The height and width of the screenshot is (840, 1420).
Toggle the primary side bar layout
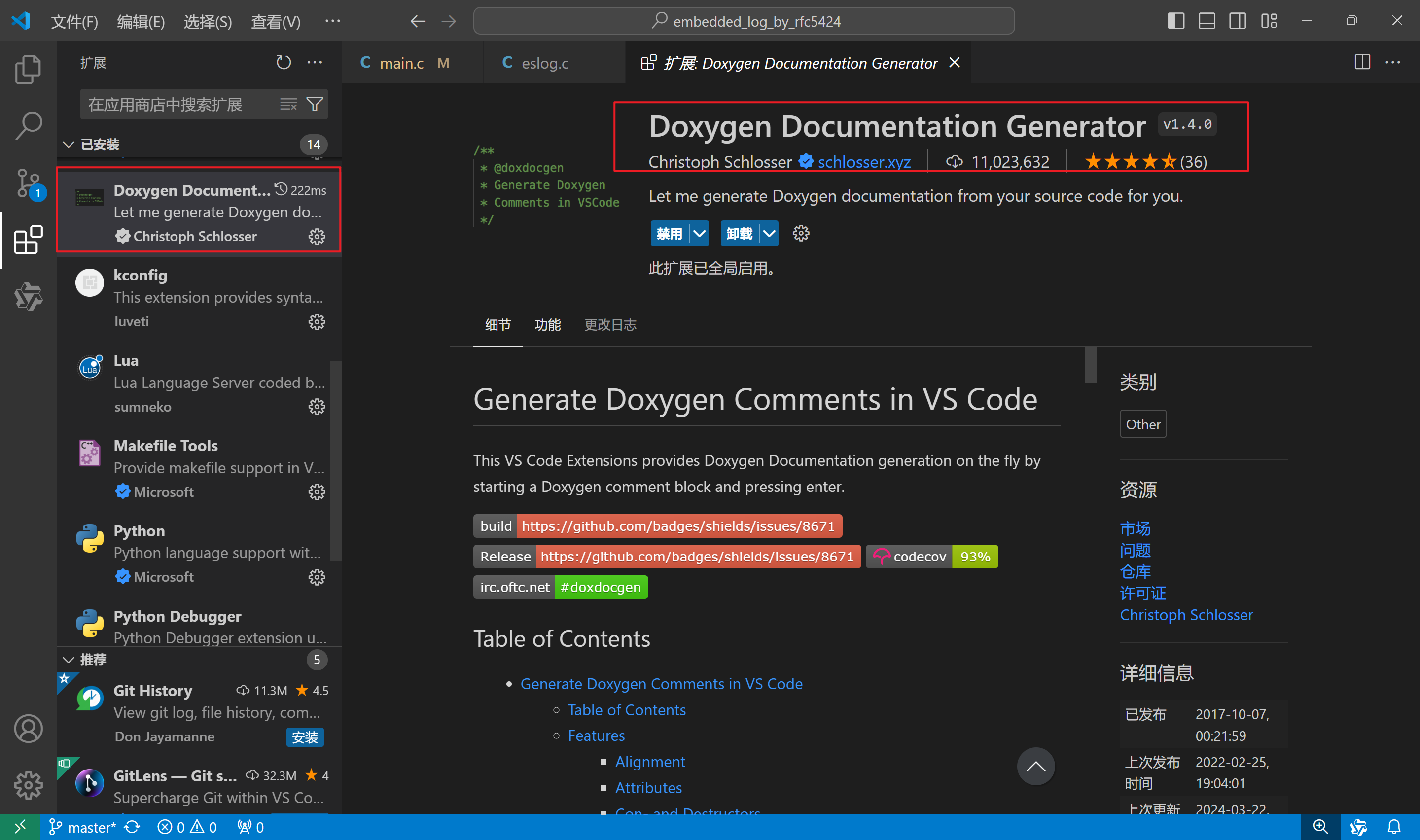point(1175,21)
